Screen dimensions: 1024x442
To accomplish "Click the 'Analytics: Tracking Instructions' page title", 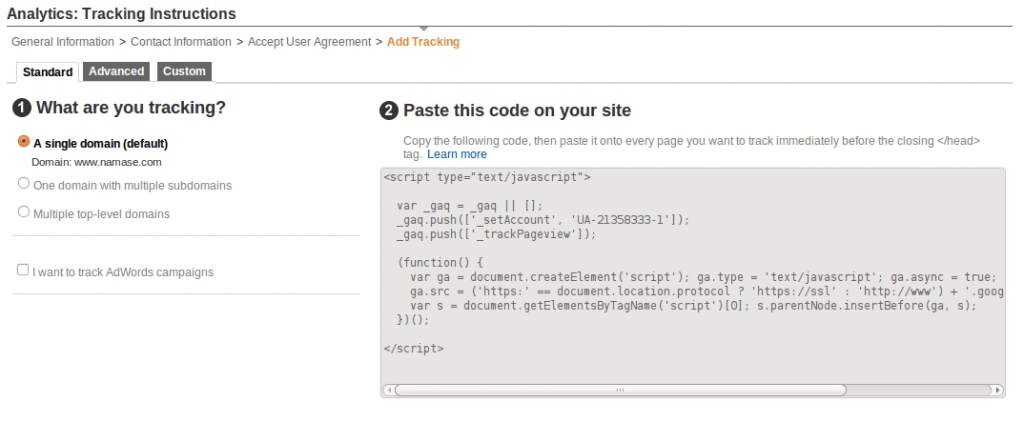I will pyautogui.click(x=121, y=13).
